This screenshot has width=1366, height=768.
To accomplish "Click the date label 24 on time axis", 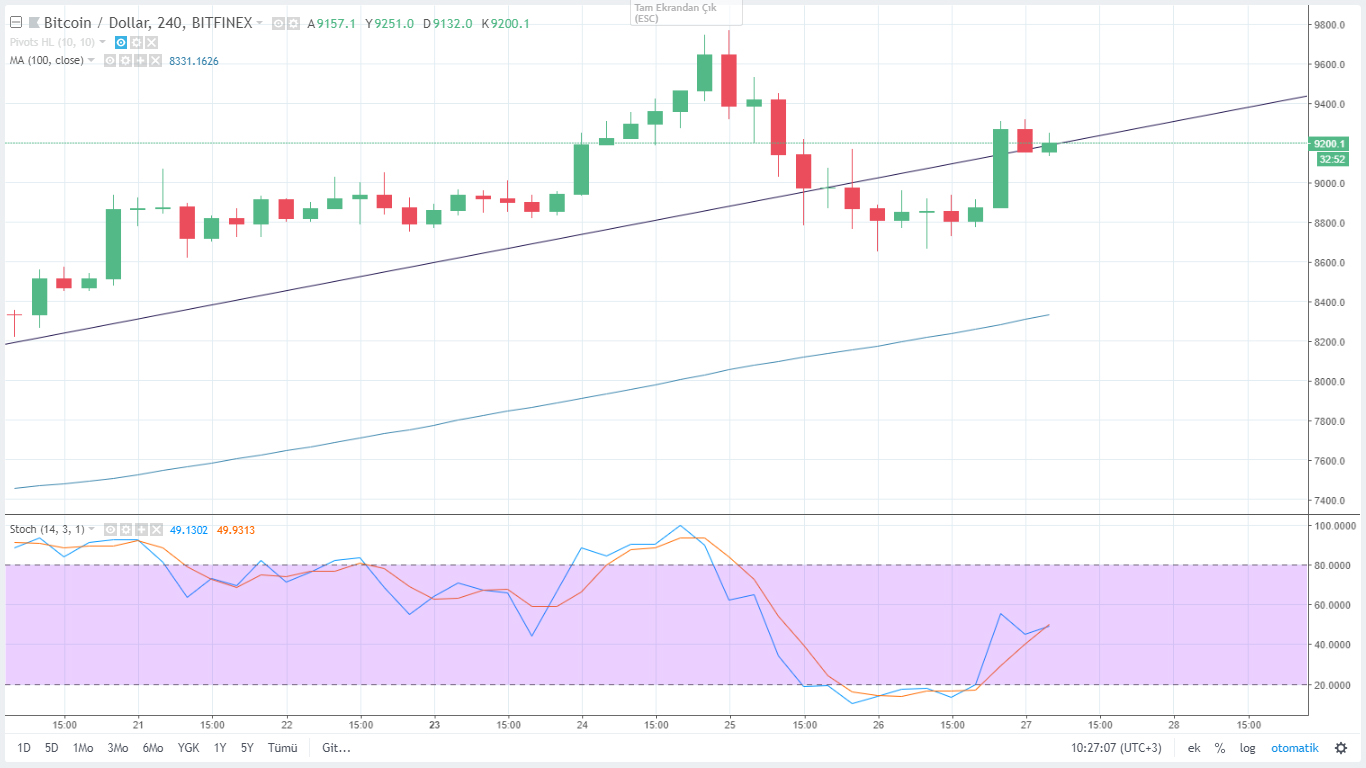I will [x=581, y=724].
